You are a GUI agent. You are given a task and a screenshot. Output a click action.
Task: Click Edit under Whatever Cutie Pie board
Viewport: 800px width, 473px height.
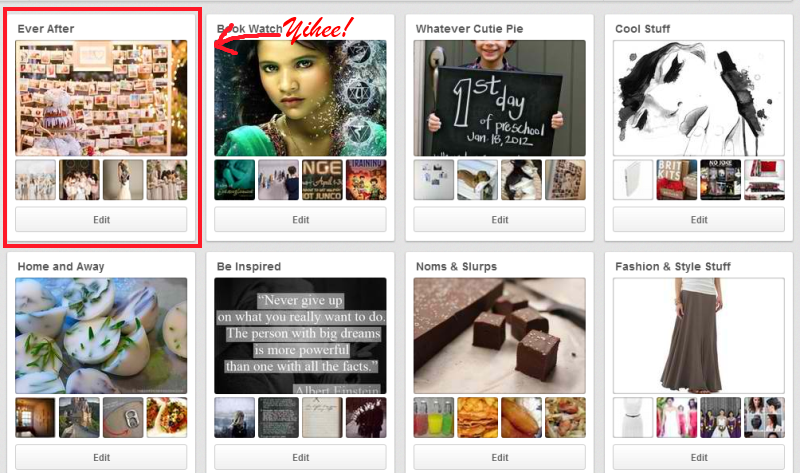(499, 220)
